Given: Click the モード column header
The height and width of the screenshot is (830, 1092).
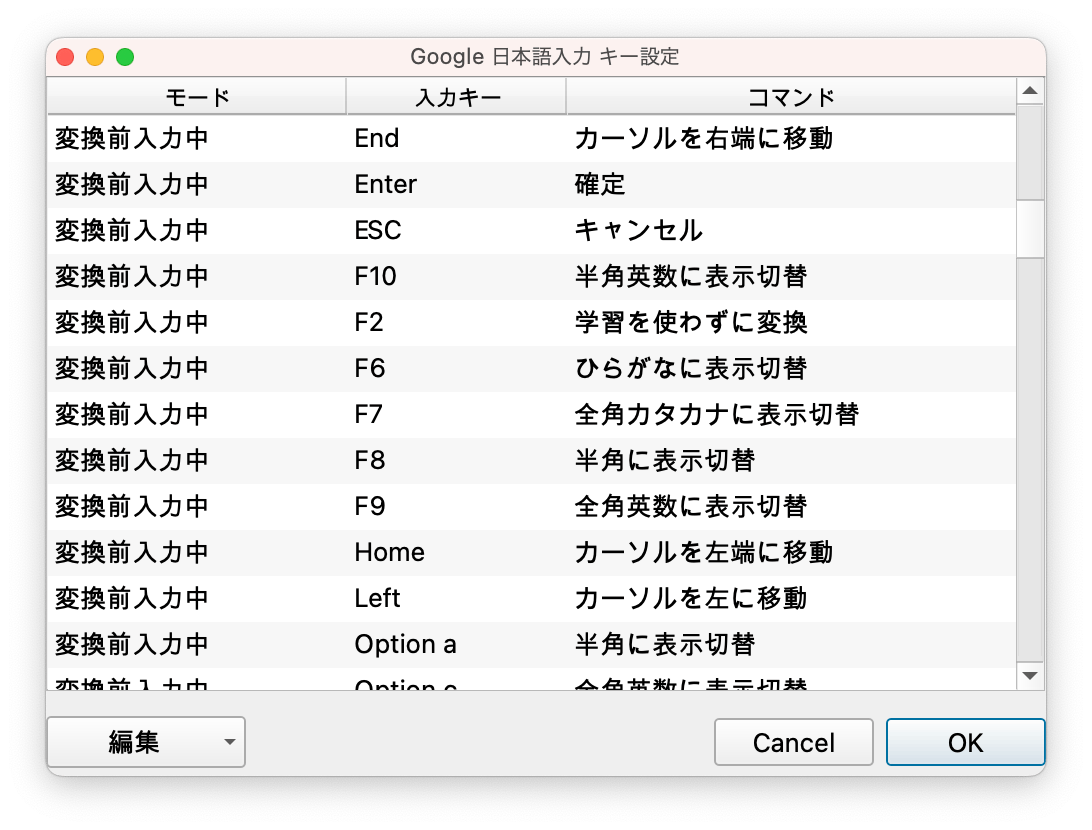Looking at the screenshot, I should click(197, 96).
